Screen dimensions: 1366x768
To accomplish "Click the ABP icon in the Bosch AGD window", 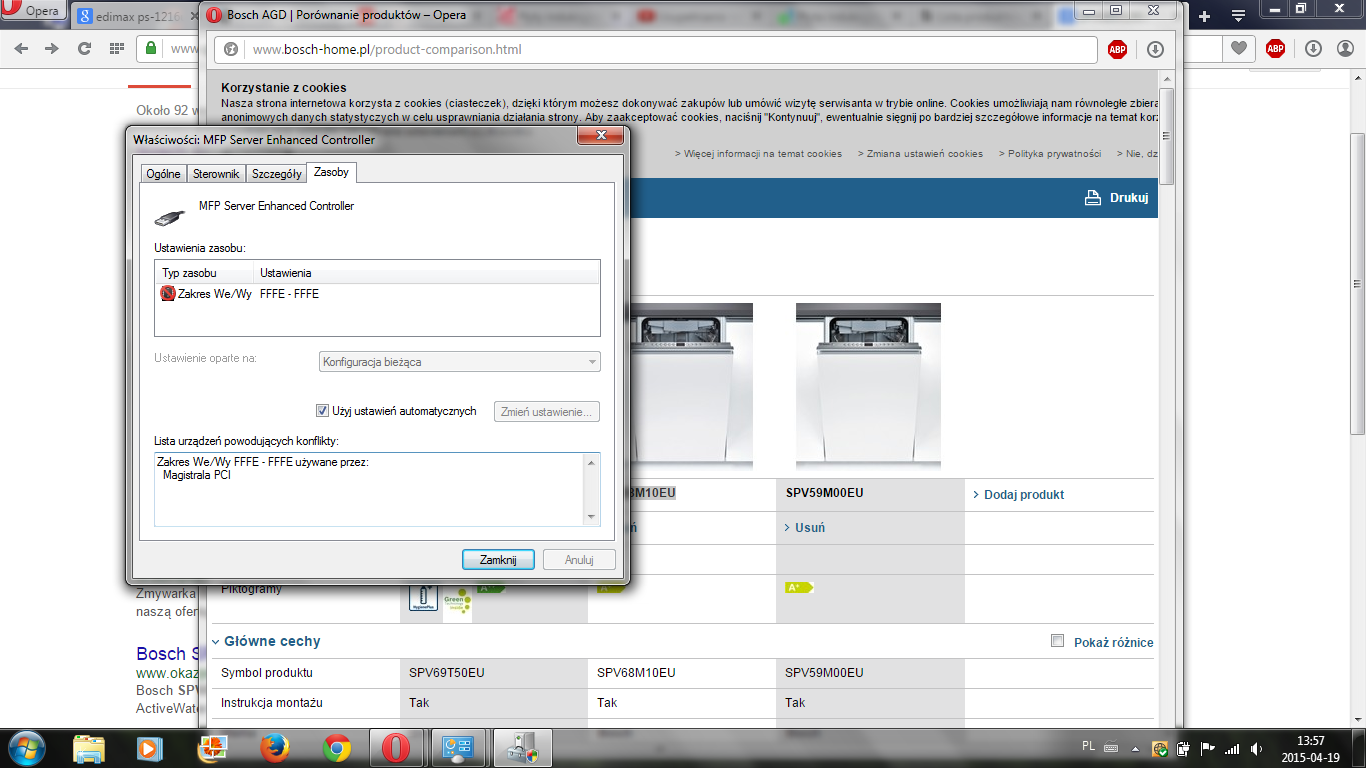I will coord(1117,49).
